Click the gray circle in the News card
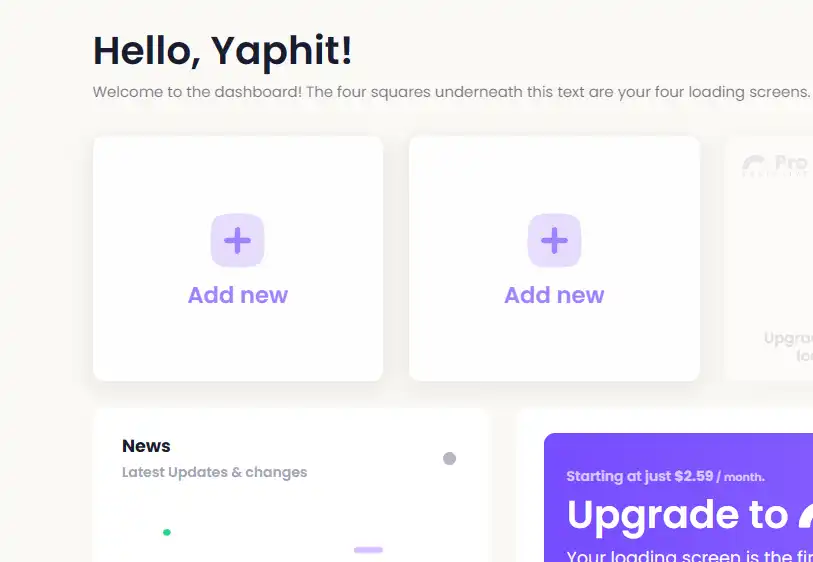 [x=450, y=458]
